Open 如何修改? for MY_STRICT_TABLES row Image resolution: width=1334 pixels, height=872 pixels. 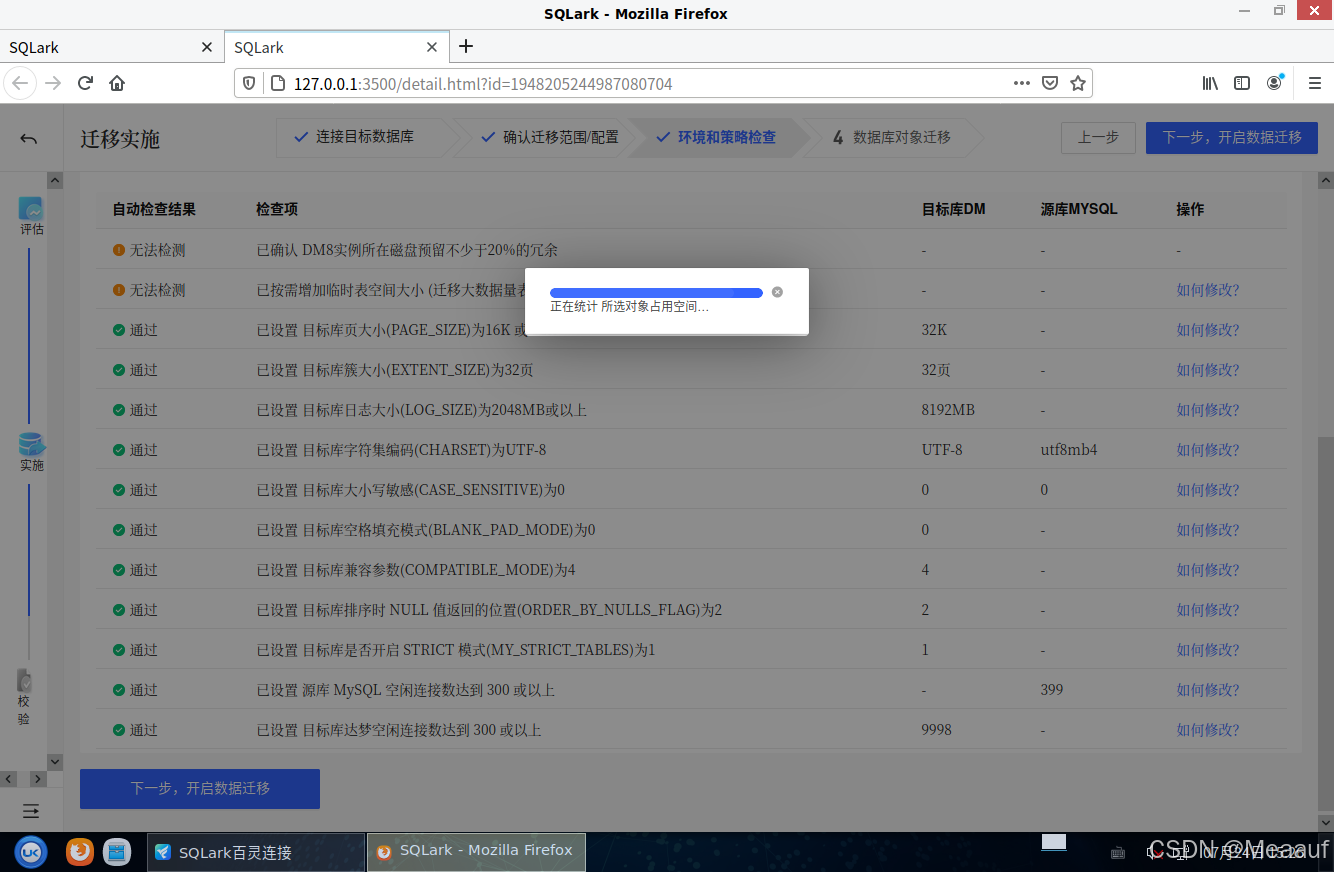[1207, 650]
